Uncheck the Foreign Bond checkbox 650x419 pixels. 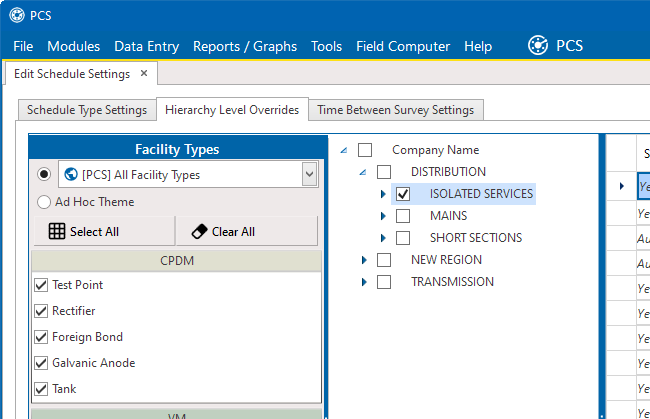[x=41, y=337]
